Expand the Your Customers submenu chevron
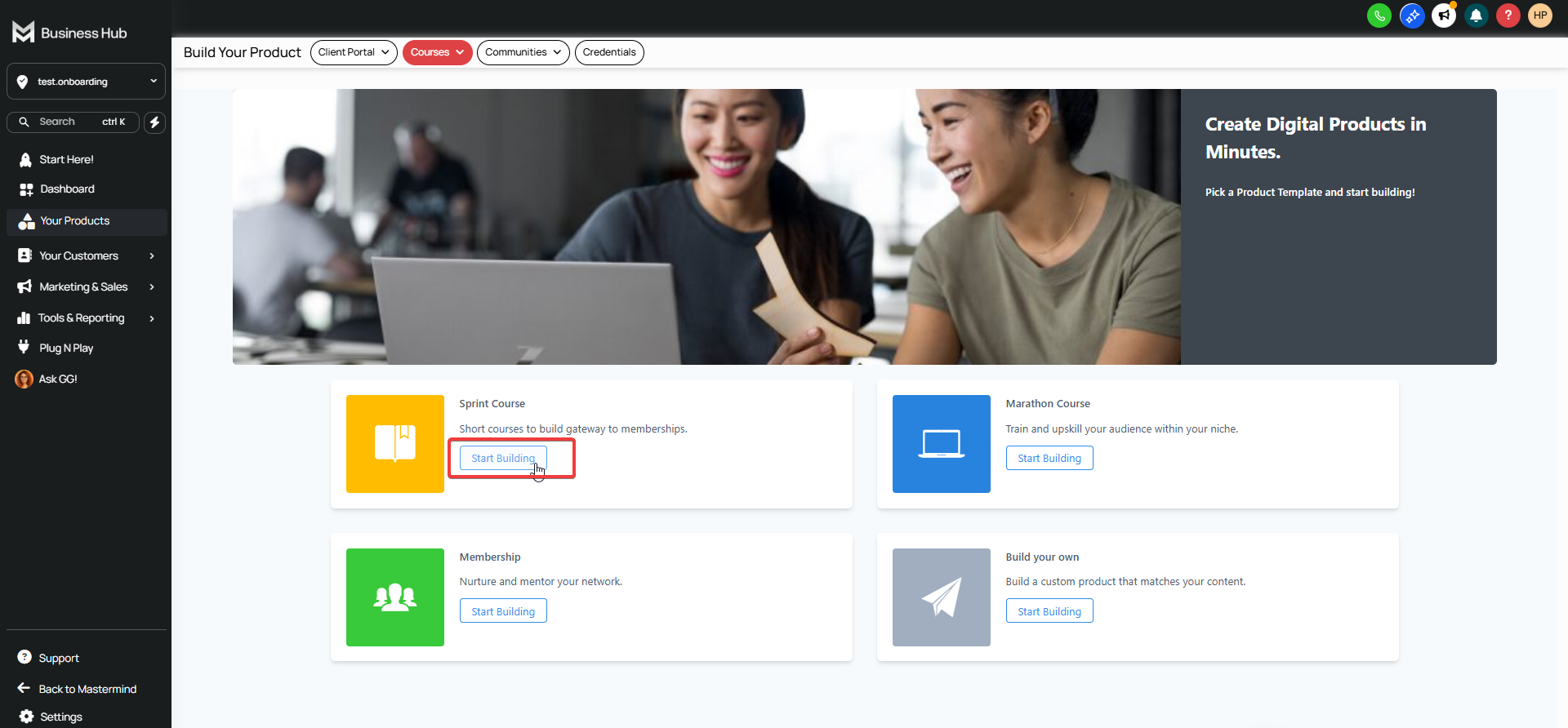This screenshot has height=728, width=1568. pyautogui.click(x=152, y=256)
